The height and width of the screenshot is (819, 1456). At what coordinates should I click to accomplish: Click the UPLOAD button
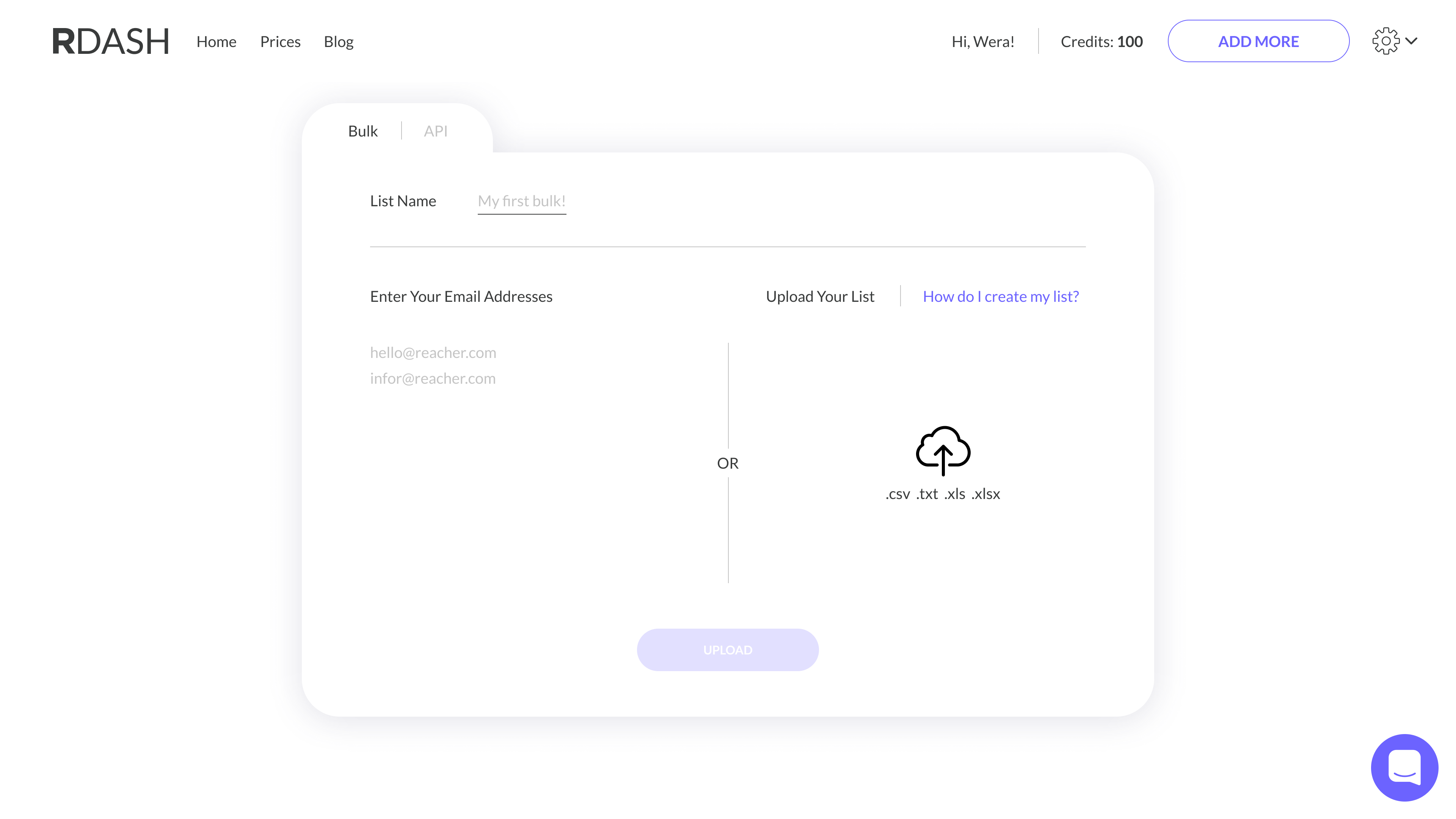(x=728, y=650)
